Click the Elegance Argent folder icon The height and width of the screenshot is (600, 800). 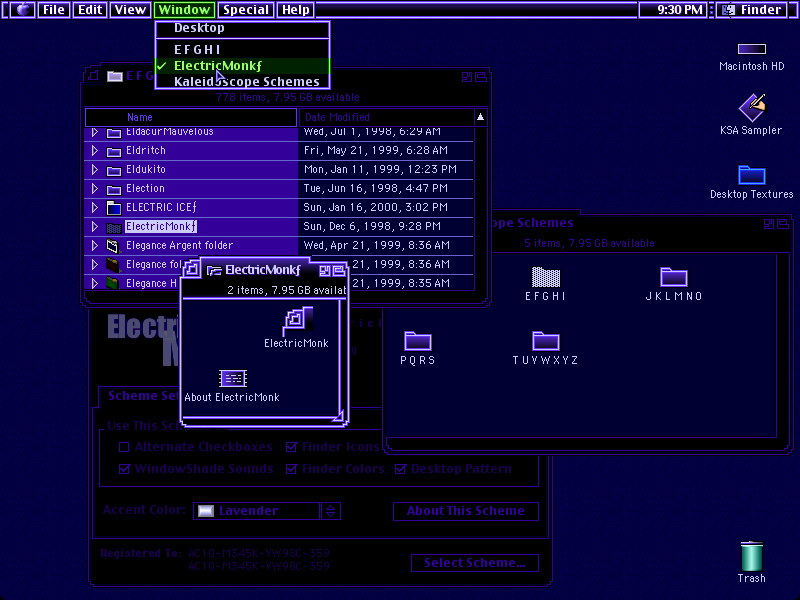coord(113,246)
